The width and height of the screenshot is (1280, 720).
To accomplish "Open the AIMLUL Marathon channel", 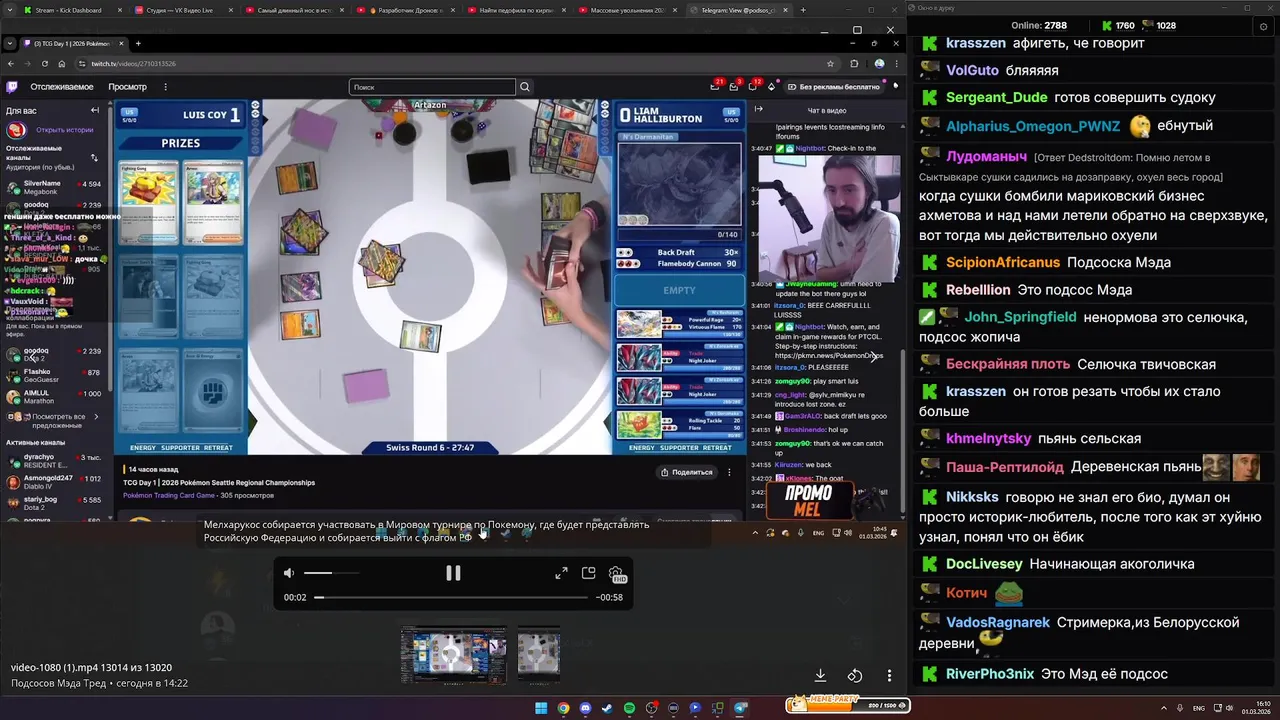I will click(53, 397).
